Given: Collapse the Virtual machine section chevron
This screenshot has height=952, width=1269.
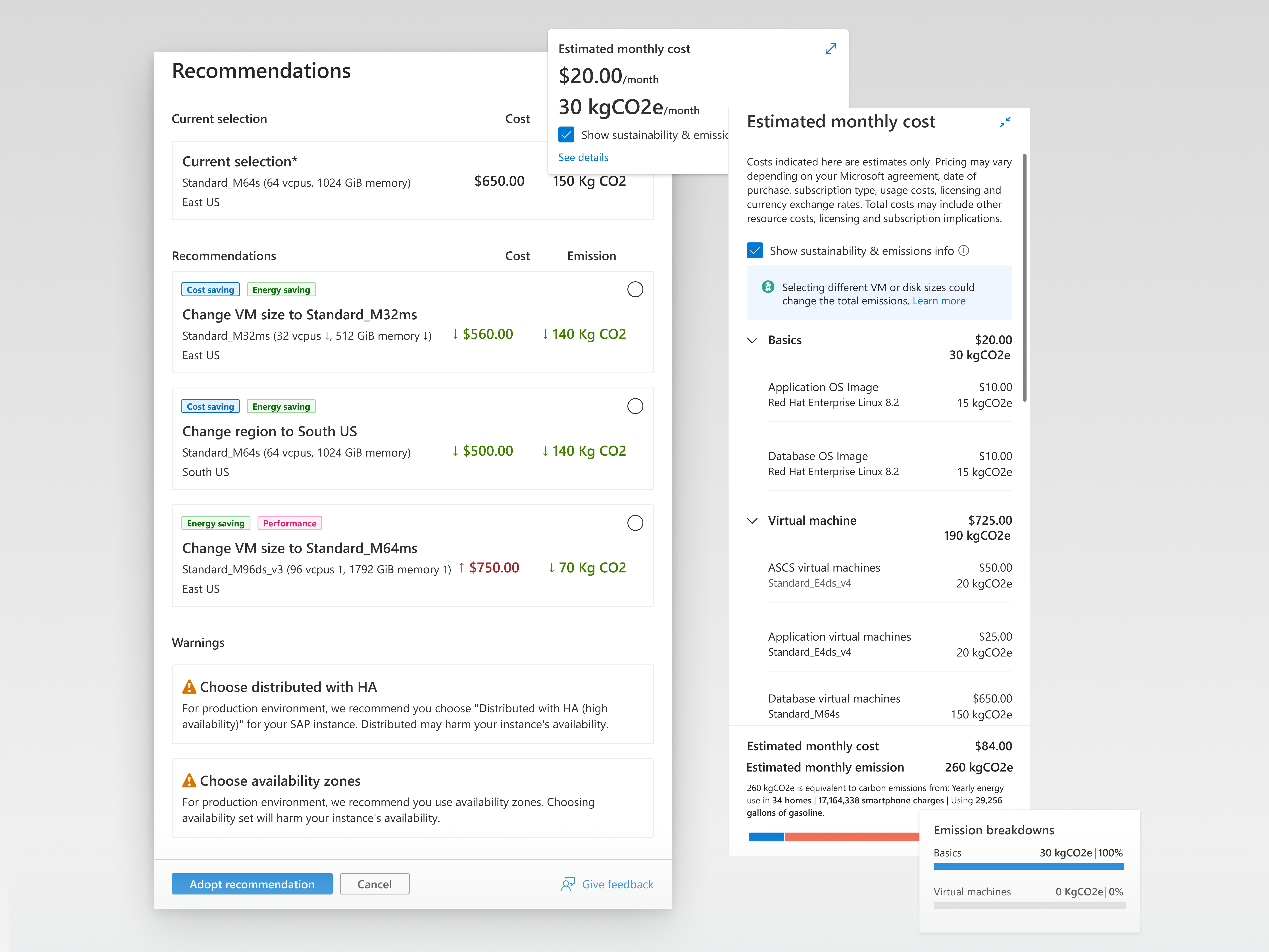Looking at the screenshot, I should click(x=752, y=521).
